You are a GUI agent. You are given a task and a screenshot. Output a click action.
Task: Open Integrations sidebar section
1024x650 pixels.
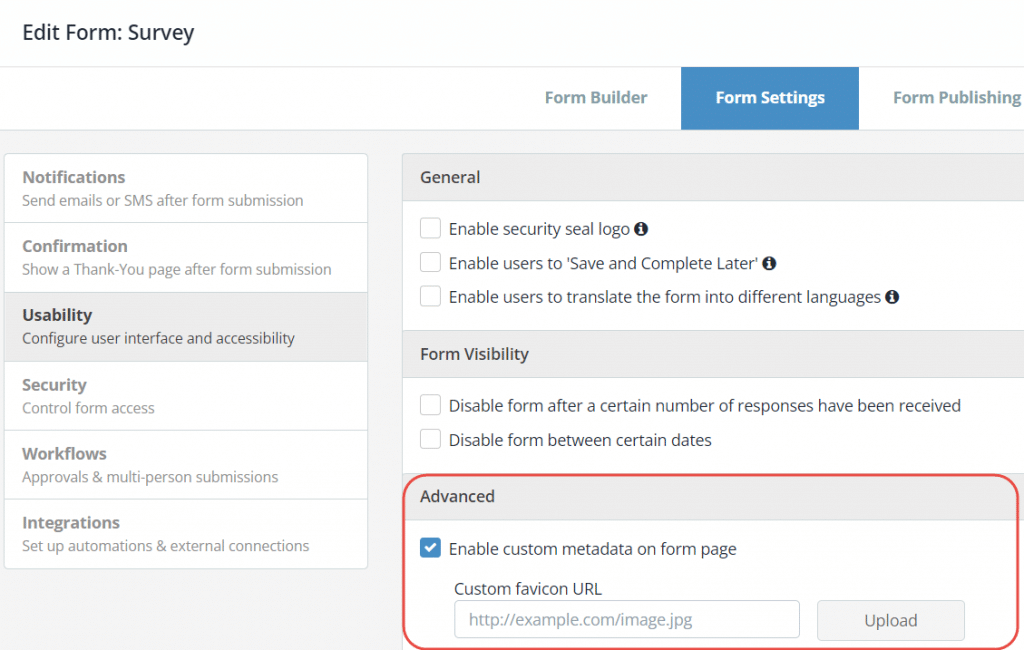[x=186, y=534]
